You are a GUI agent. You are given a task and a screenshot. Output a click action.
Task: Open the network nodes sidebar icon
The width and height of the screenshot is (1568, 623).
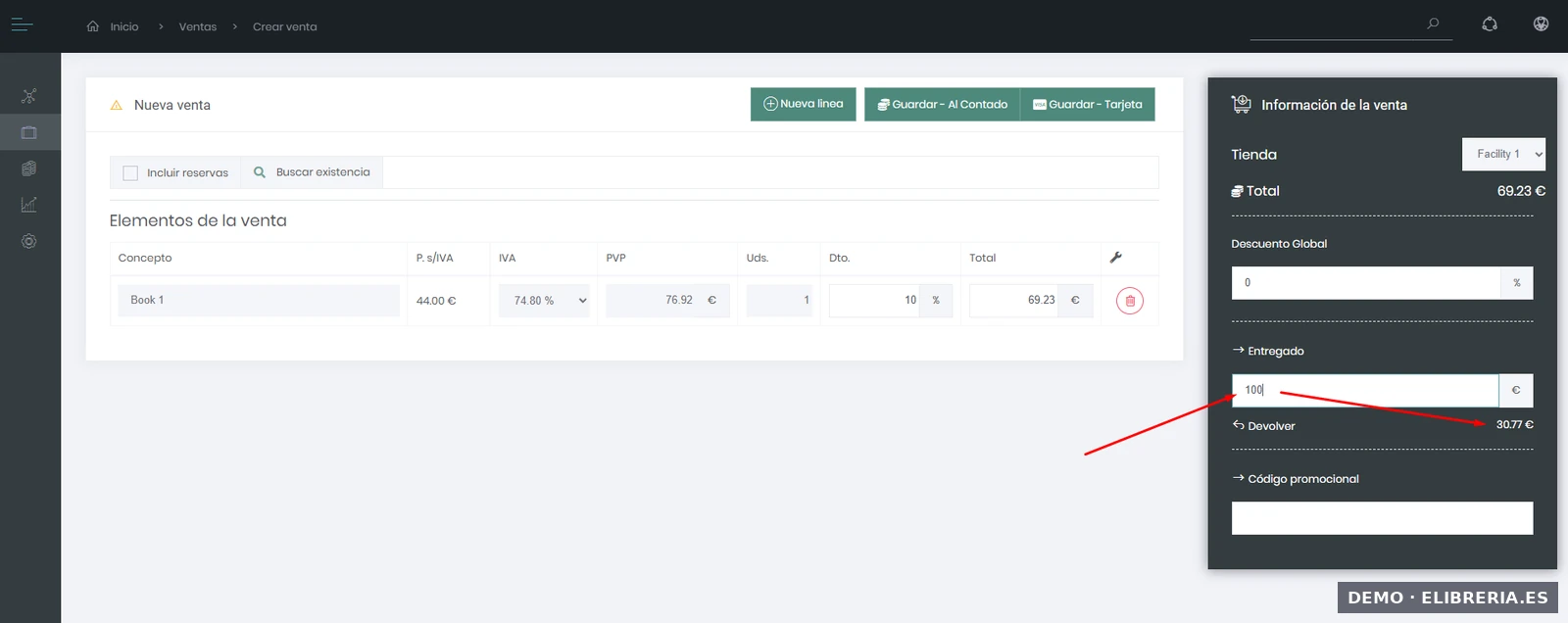pyautogui.click(x=29, y=96)
